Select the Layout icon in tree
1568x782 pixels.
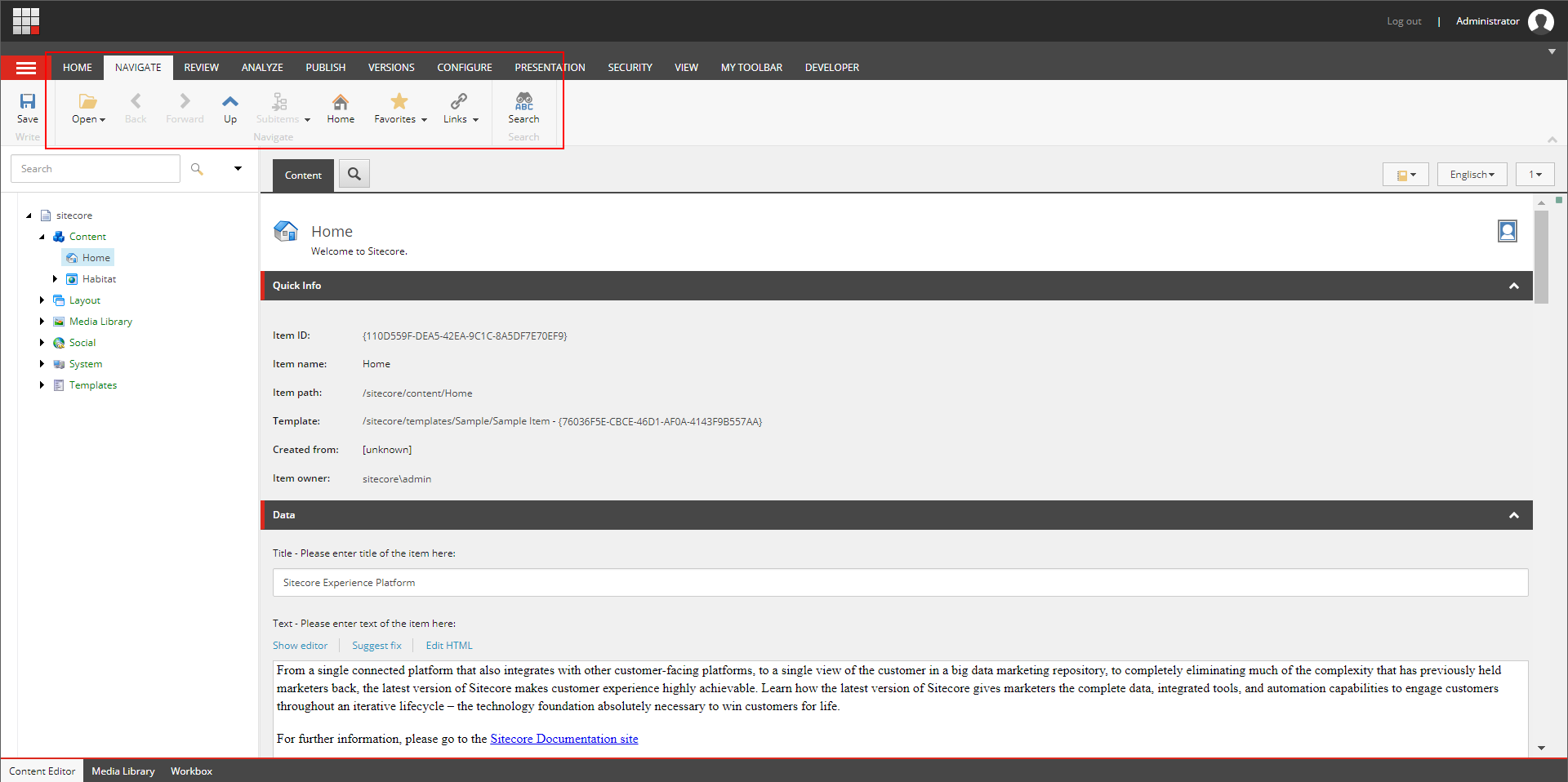coord(59,300)
